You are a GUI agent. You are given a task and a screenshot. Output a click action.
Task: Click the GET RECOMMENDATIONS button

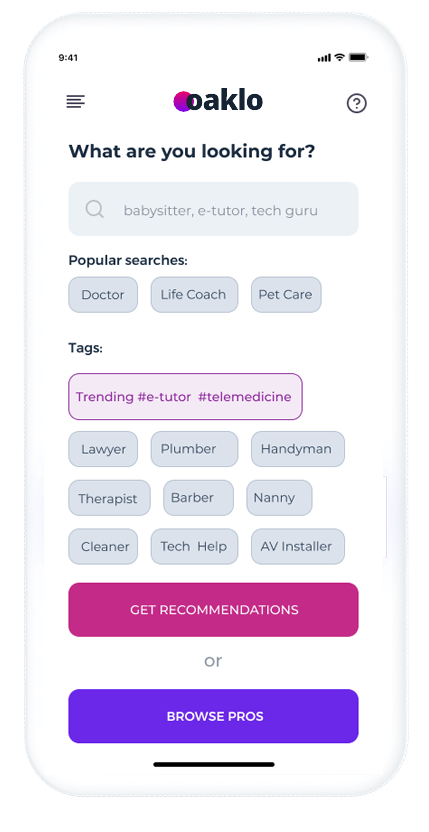(213, 610)
